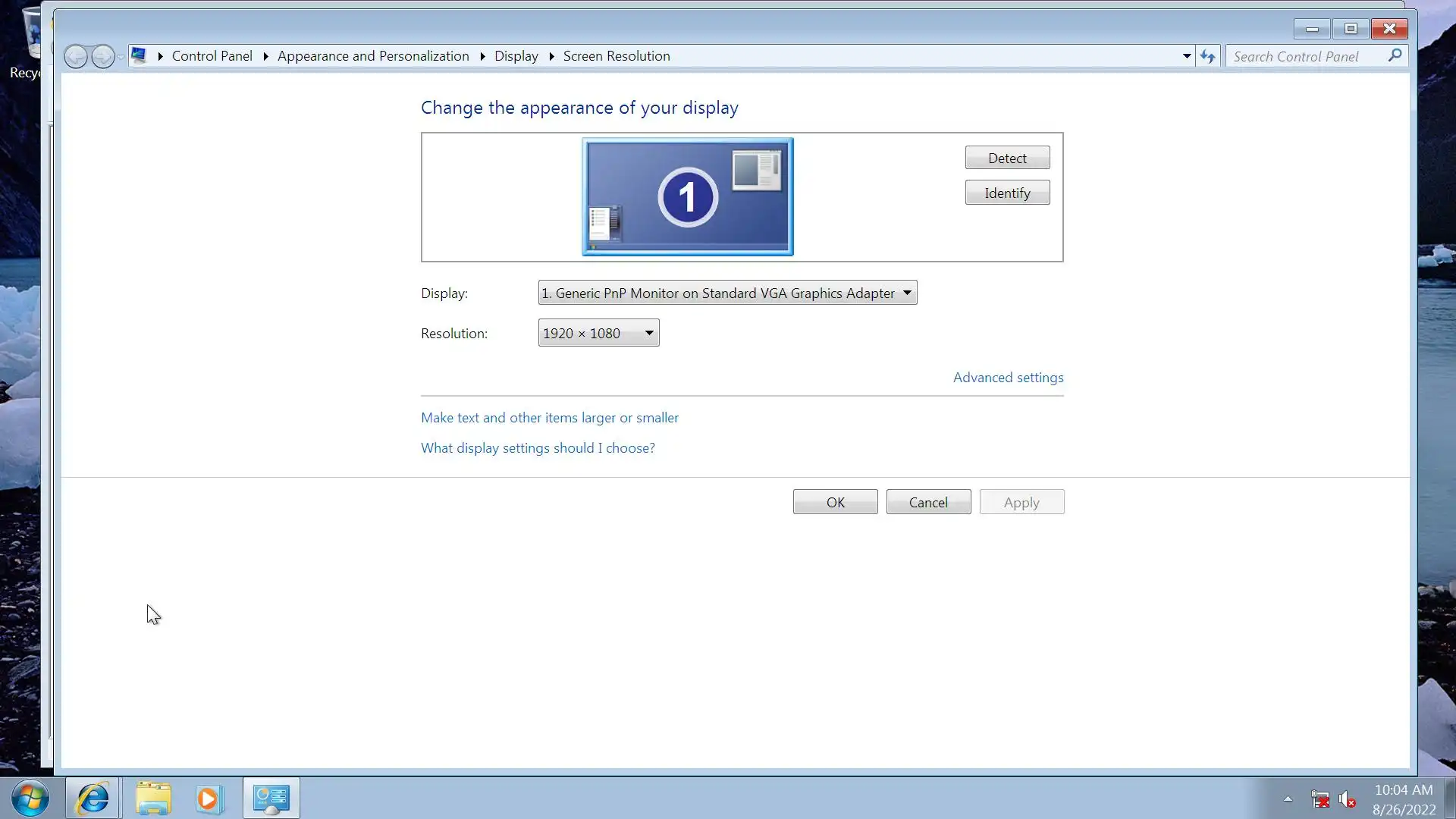
Task: Expand the address bar history dropdown
Action: (1187, 56)
